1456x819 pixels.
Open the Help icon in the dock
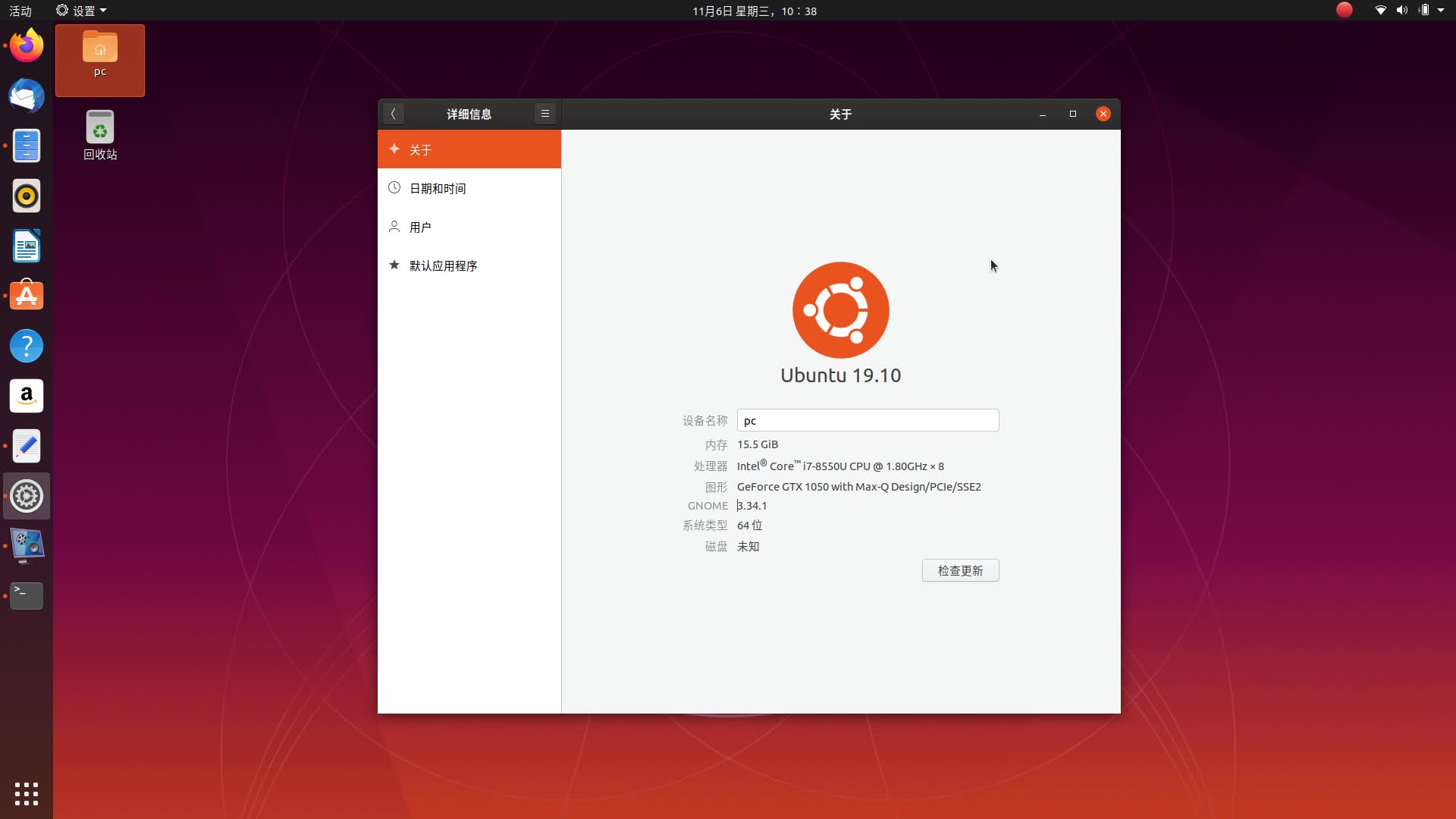tap(27, 346)
